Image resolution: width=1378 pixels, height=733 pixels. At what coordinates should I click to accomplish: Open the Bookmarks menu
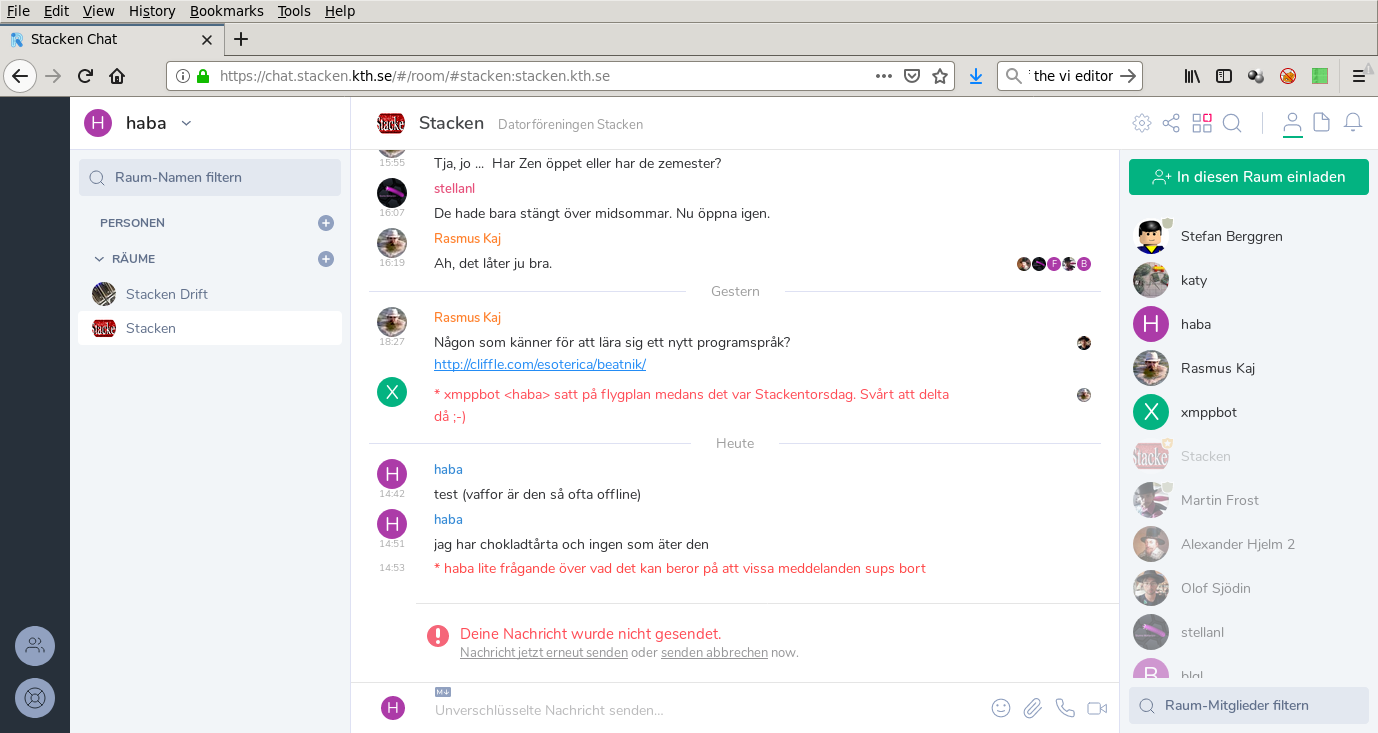[226, 11]
